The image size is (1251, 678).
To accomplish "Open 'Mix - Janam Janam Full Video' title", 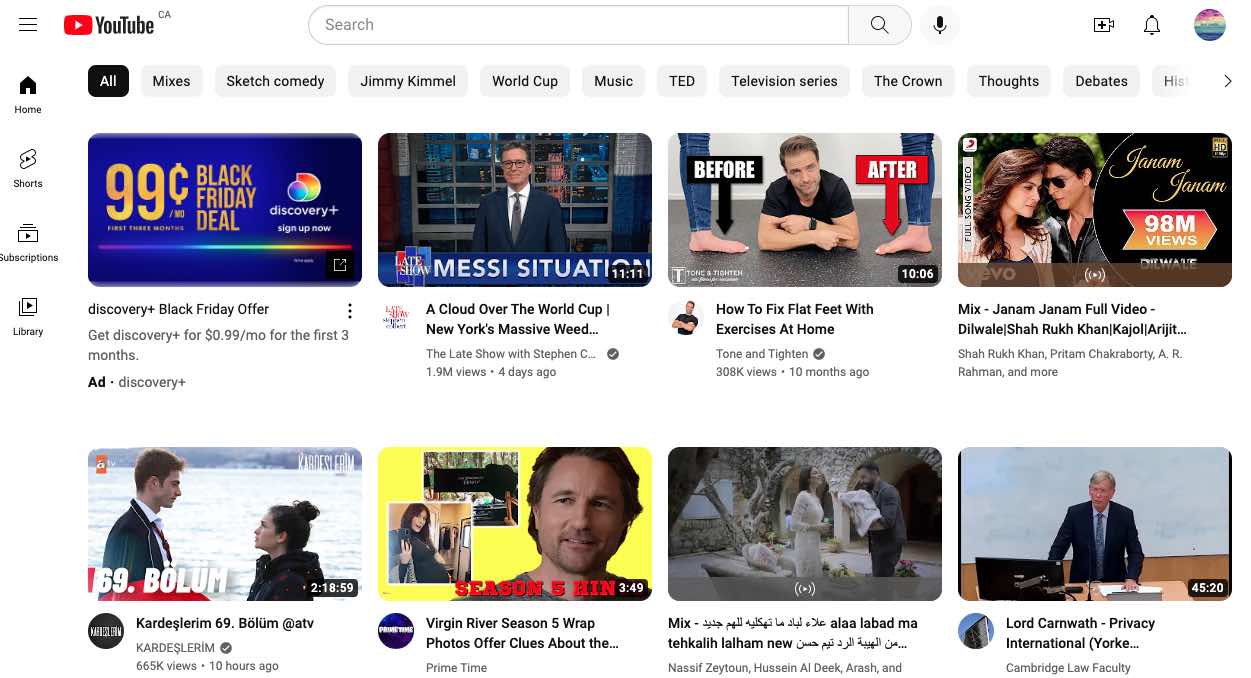I will [1072, 319].
